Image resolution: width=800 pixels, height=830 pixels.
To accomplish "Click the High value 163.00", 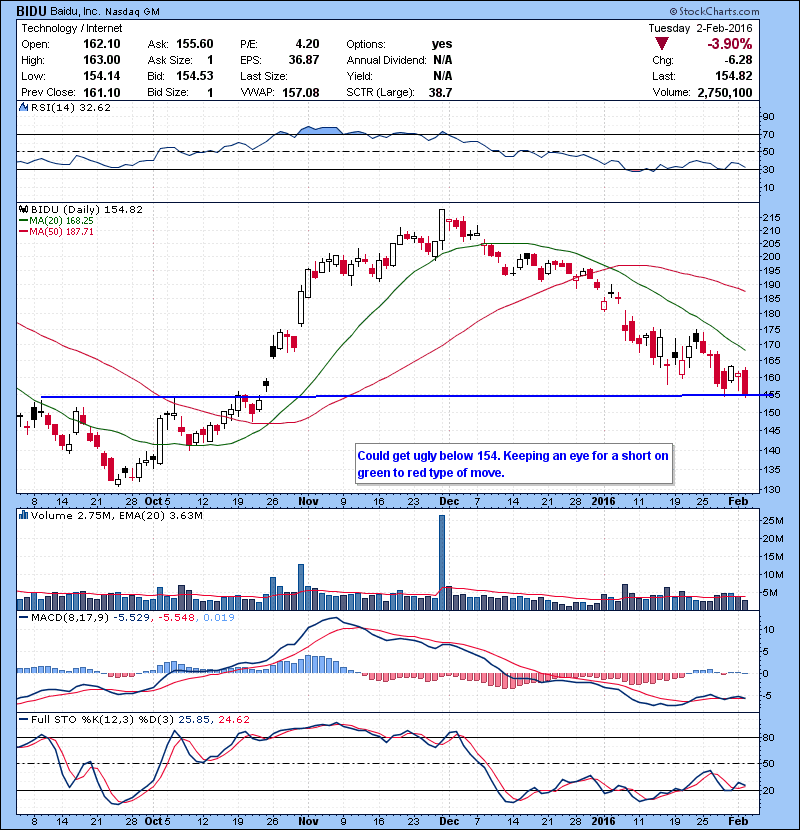I will (x=102, y=60).
